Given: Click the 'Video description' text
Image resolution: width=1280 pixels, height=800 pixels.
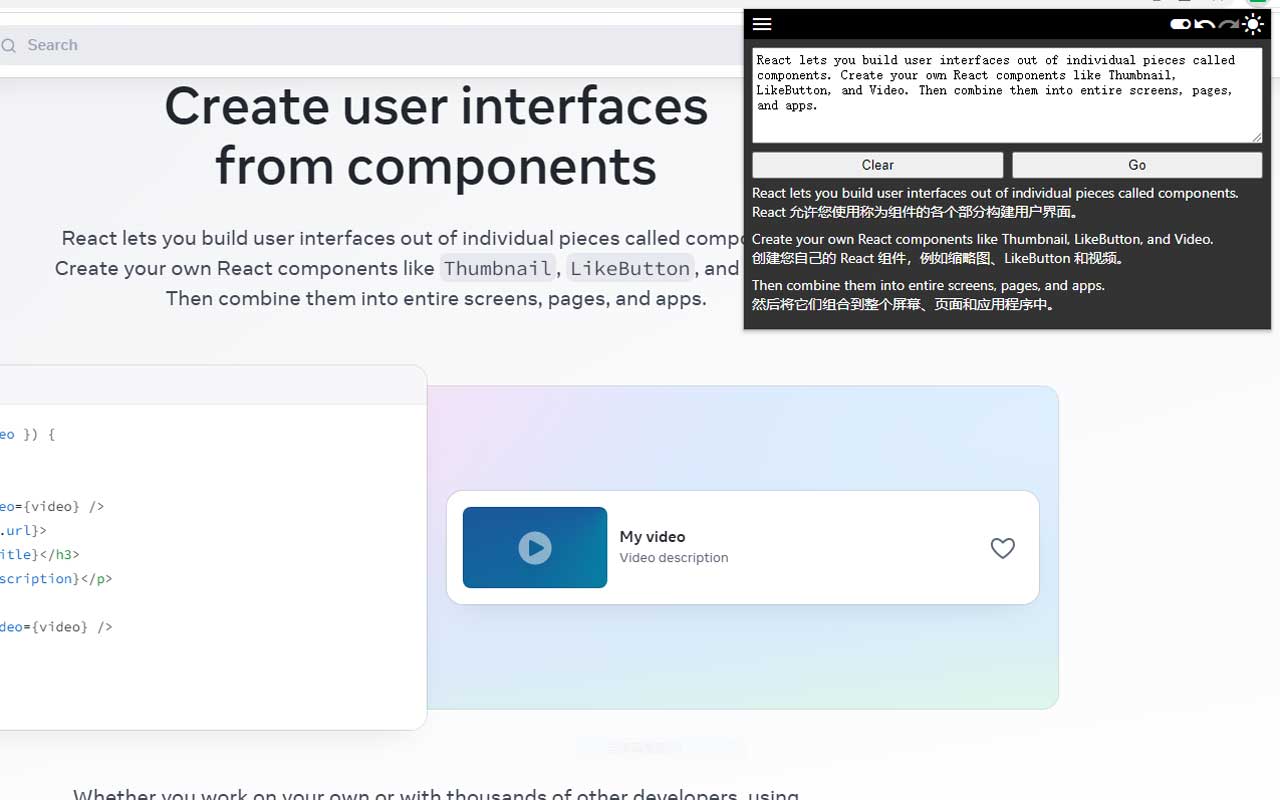Looking at the screenshot, I should coord(674,558).
